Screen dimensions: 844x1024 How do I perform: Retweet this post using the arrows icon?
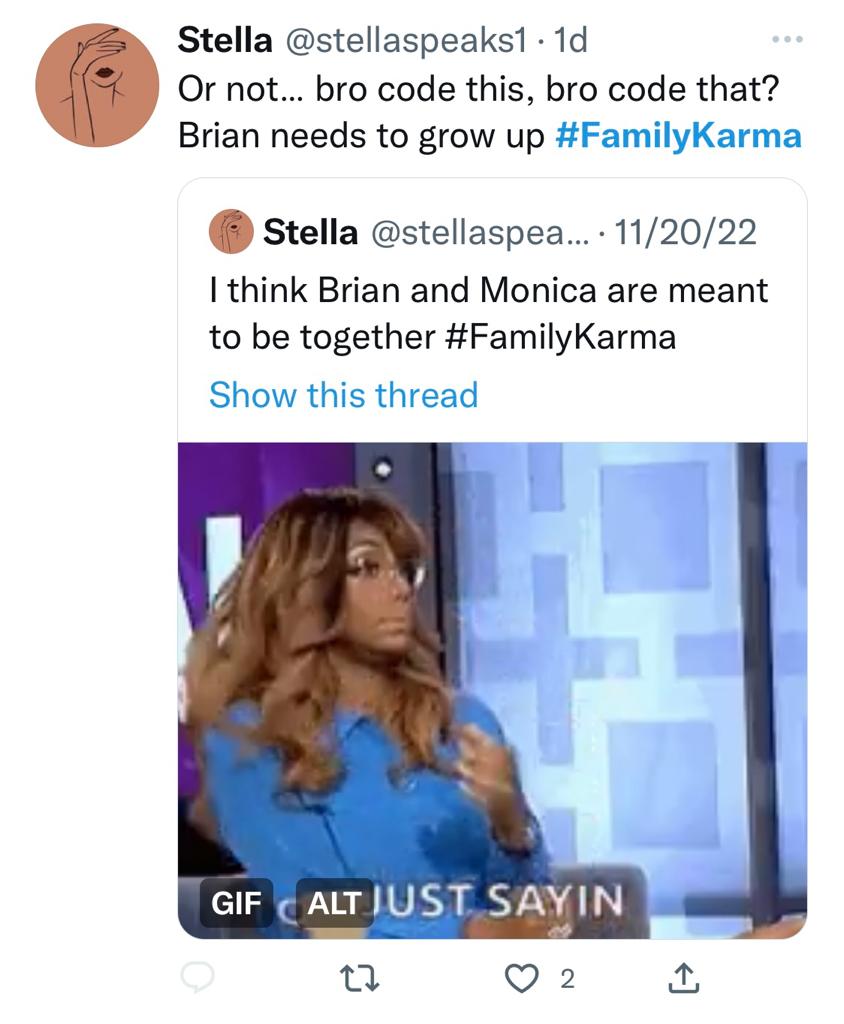point(361,979)
